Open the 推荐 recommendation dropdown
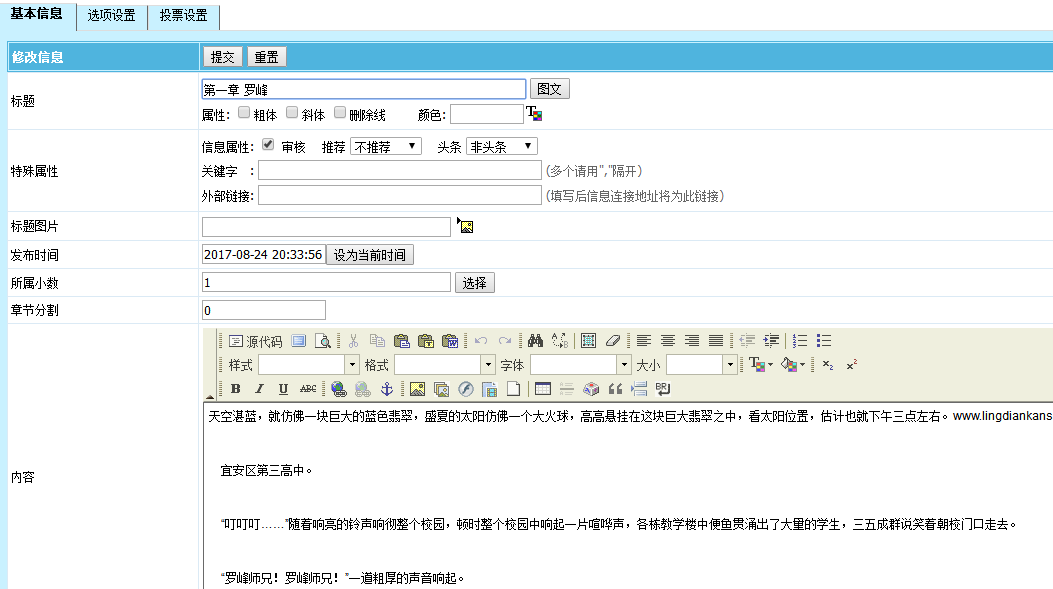Image resolution: width=1053 pixels, height=589 pixels. point(385,146)
